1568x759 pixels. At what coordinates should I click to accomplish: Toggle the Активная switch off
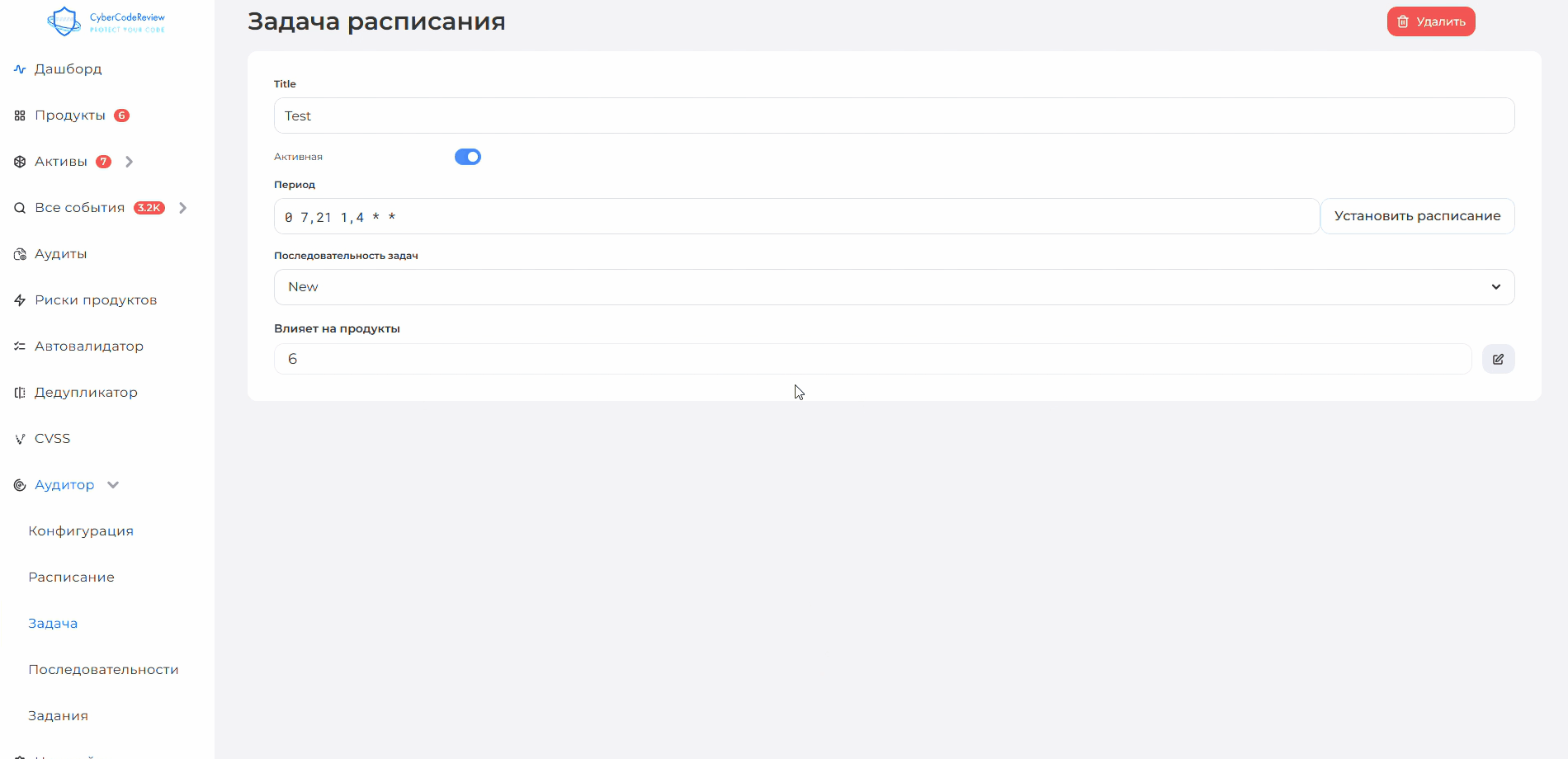pyautogui.click(x=468, y=157)
